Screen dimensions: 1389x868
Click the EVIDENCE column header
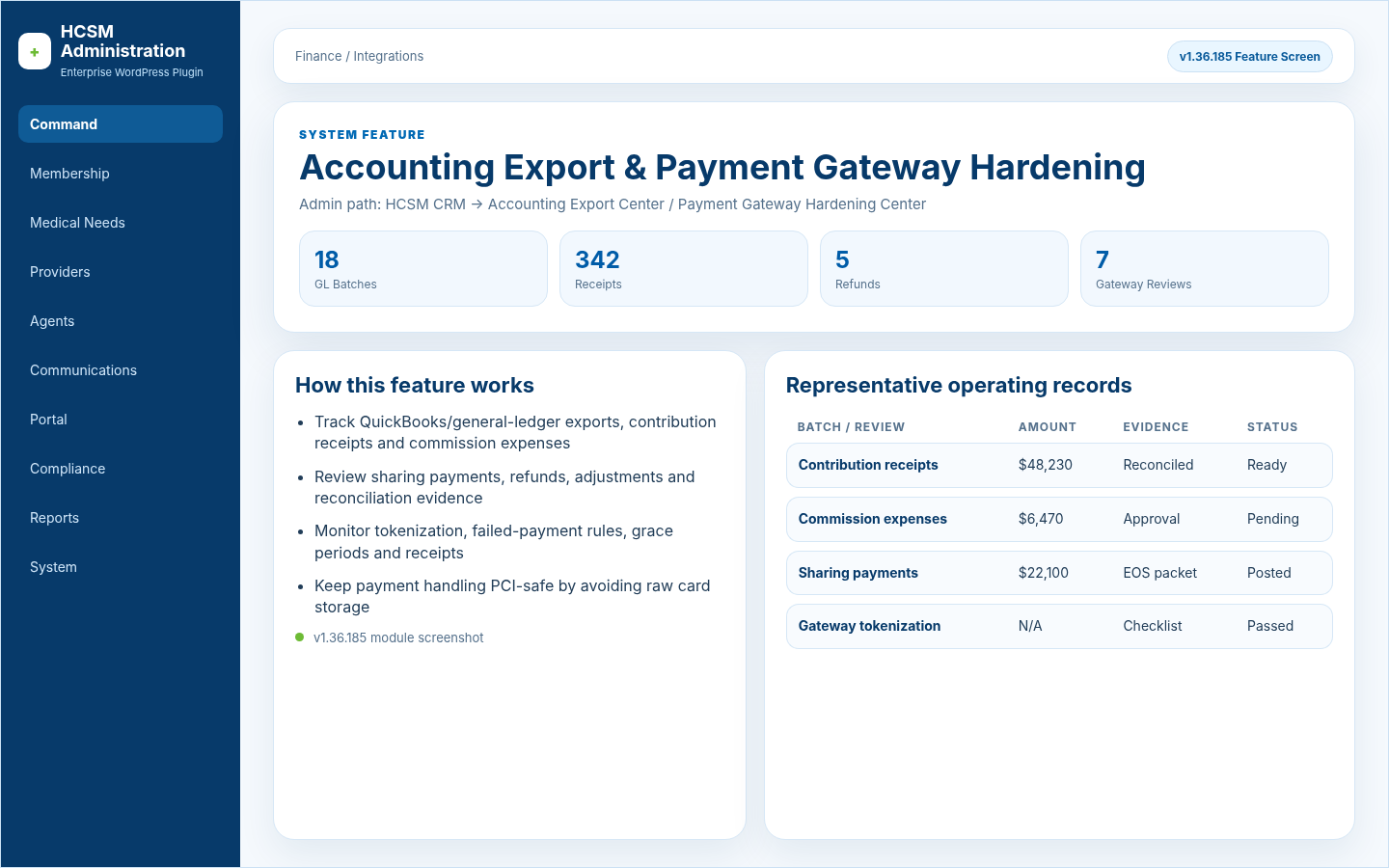pyautogui.click(x=1156, y=427)
